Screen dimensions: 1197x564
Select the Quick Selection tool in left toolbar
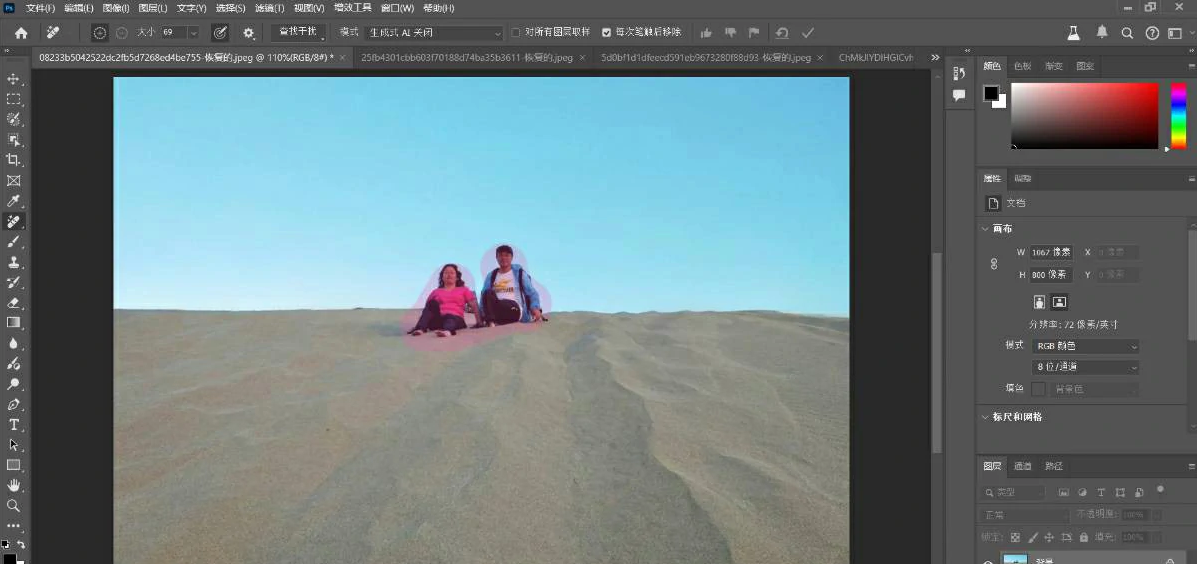pos(13,119)
